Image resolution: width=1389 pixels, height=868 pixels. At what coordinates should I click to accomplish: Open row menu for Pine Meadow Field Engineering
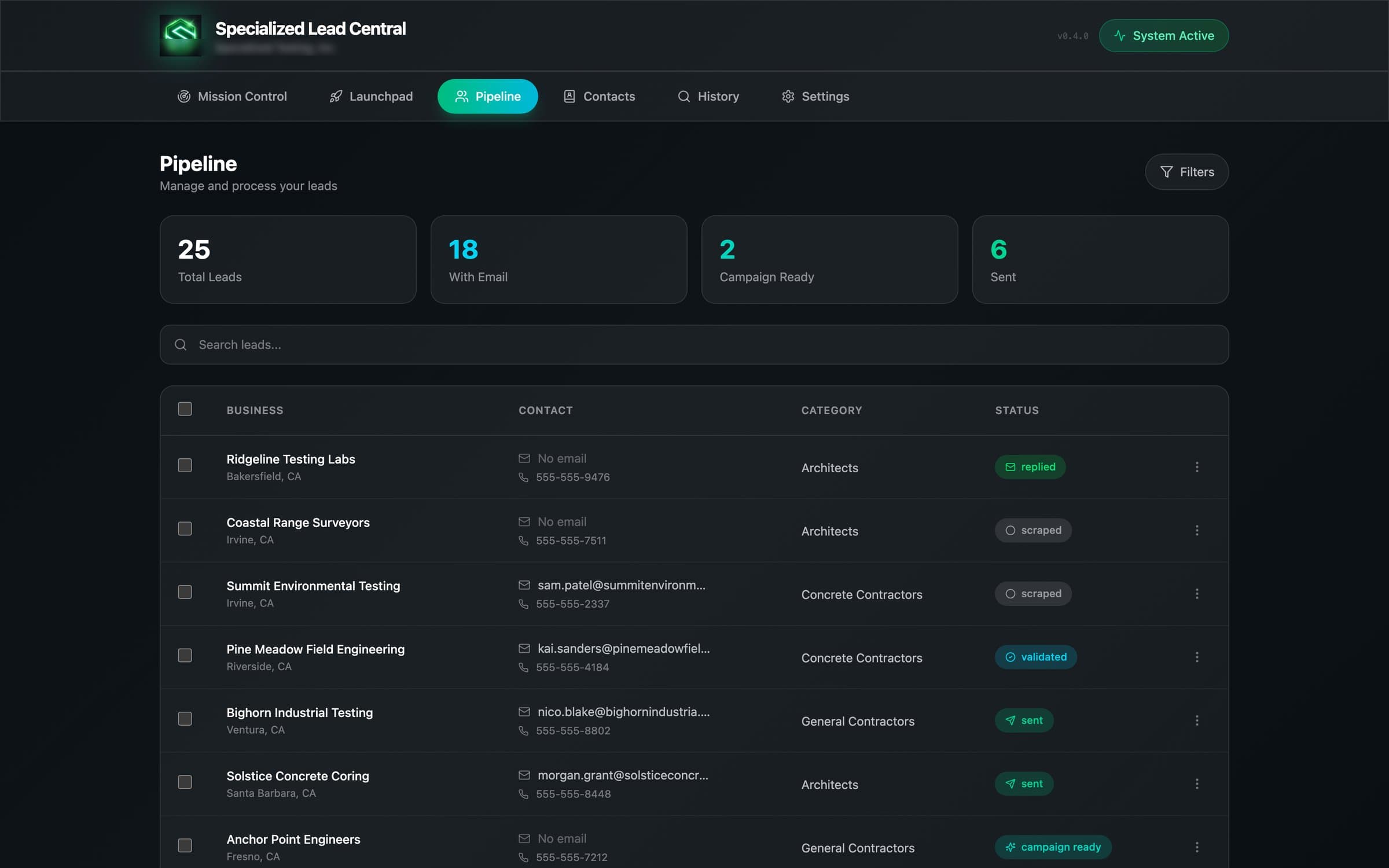click(x=1197, y=657)
